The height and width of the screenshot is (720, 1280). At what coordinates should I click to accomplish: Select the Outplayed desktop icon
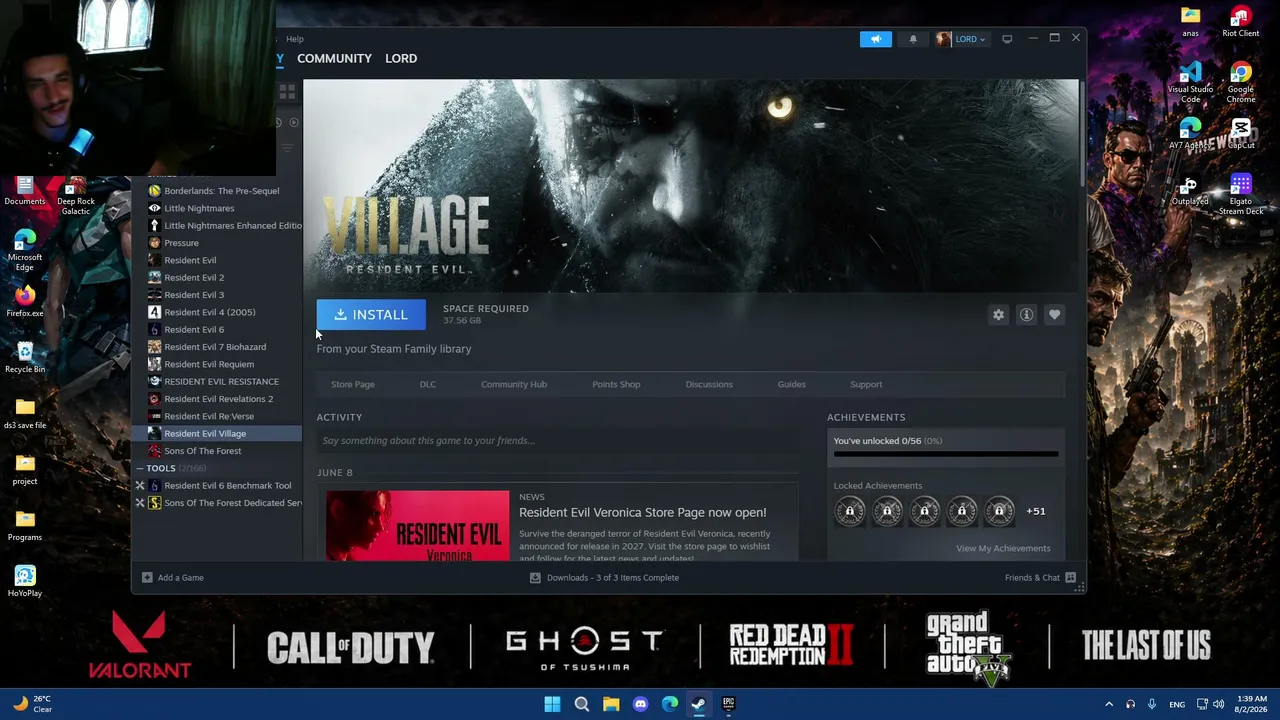1190,192
